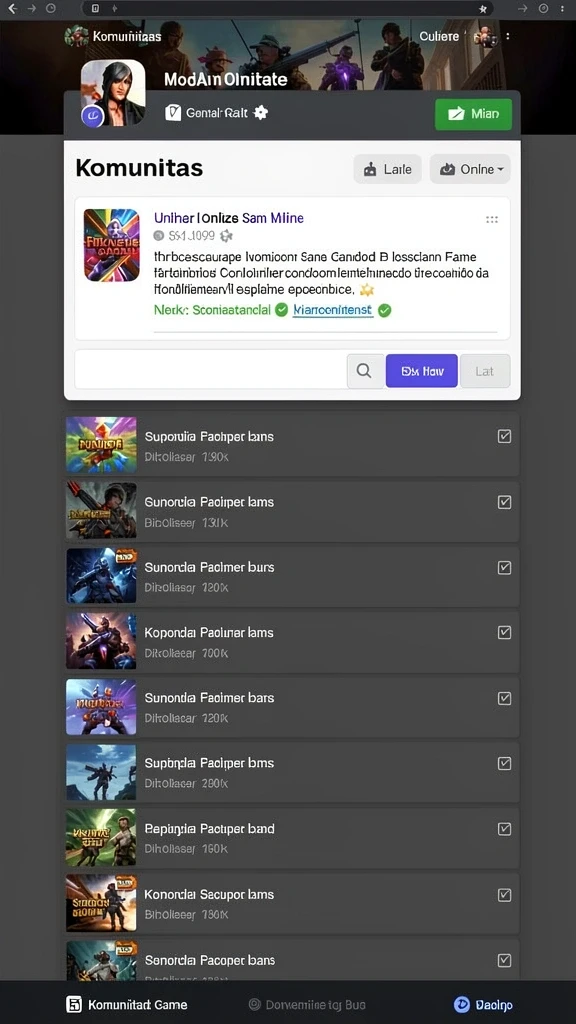Viewport: 576px width, 1024px height.
Task: Open the header vertical dots menu
Action: [507, 37]
